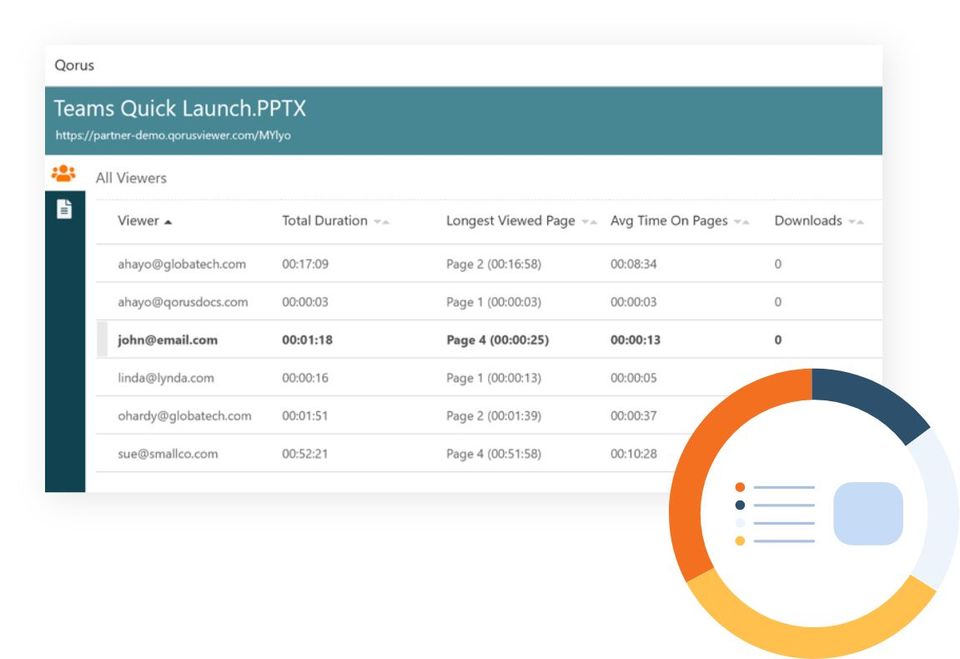Click downloads value for ahayo@globatech.com

tap(778, 264)
